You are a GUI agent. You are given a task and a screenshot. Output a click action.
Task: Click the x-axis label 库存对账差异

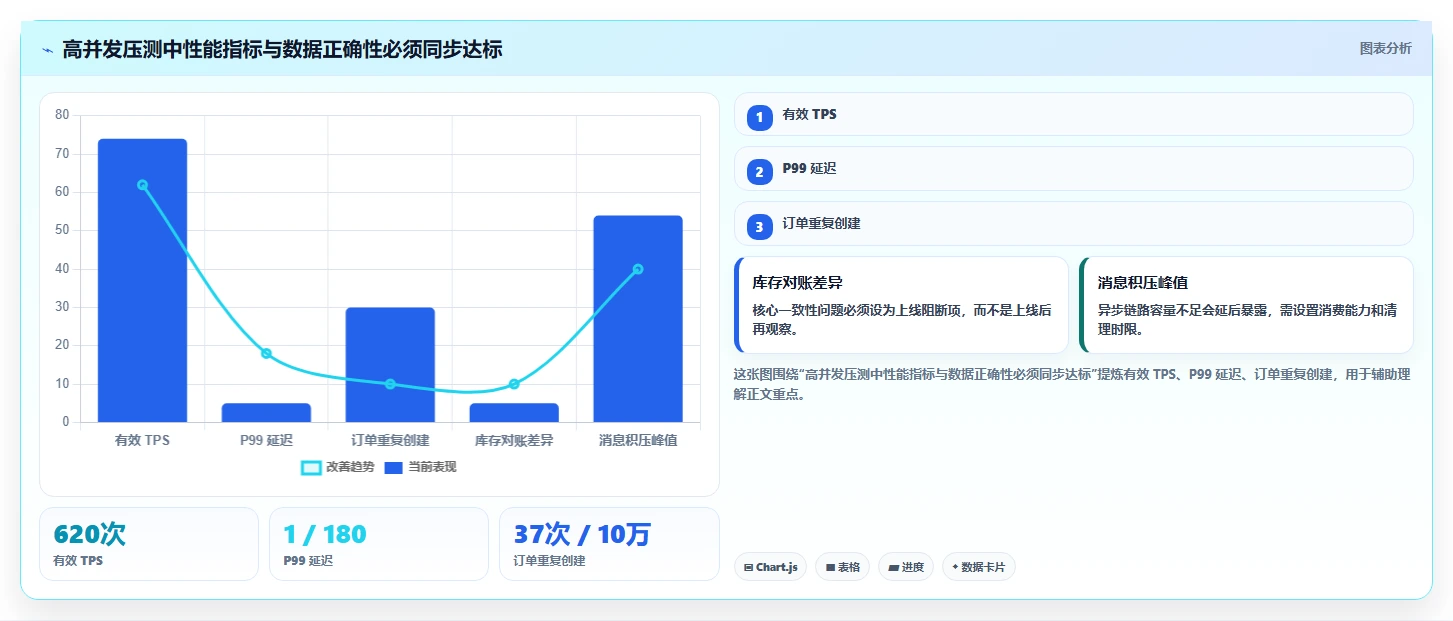[x=514, y=440]
